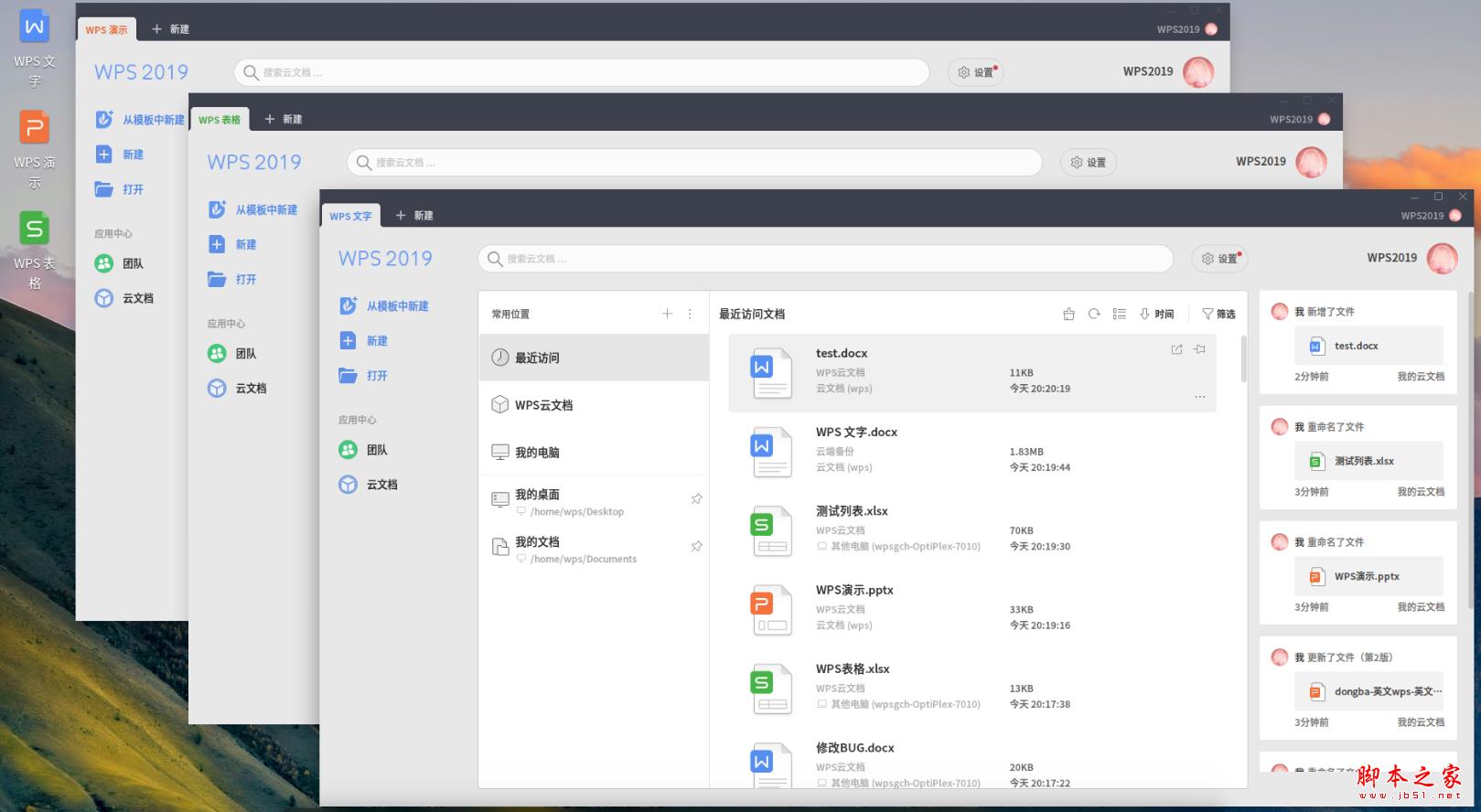1481x812 pixels.
Task: Click the clear records broom icon
Action: pyautogui.click(x=1068, y=314)
